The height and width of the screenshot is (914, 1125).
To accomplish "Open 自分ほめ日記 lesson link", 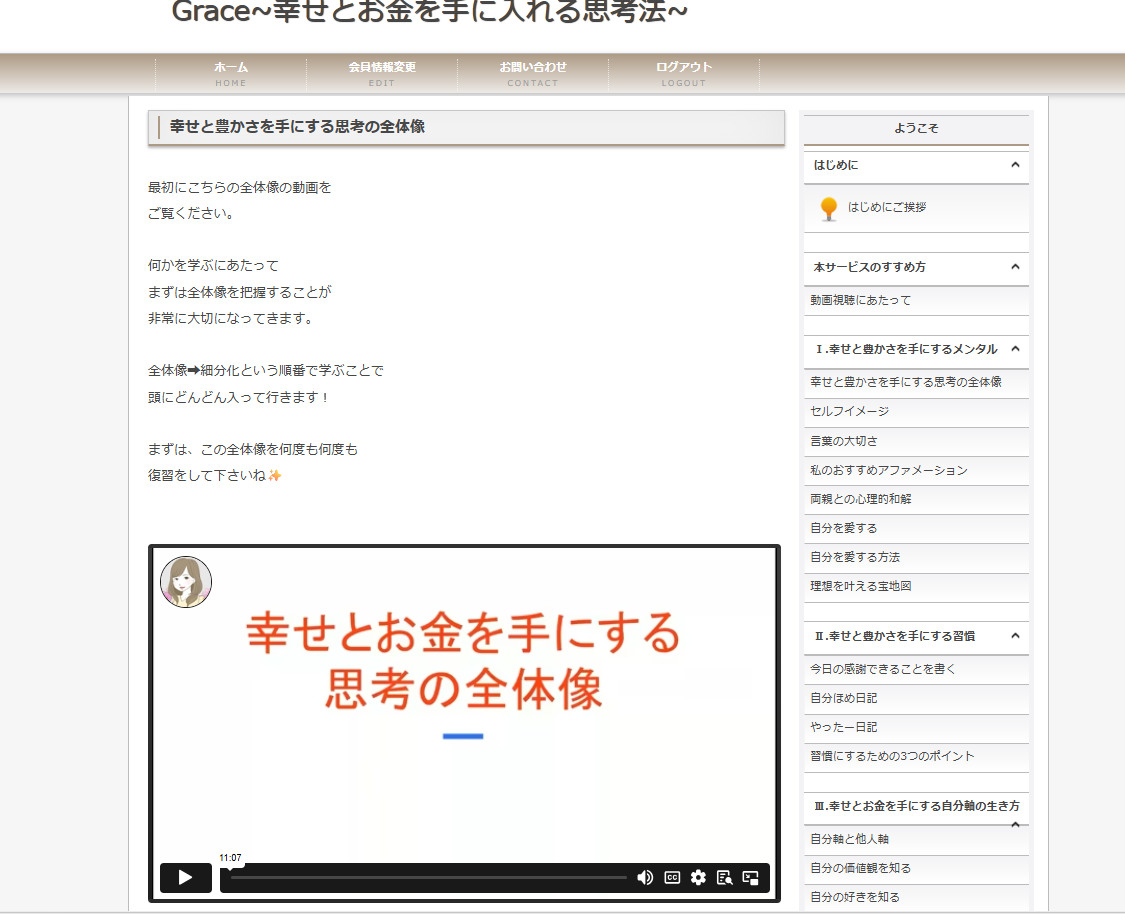I will [844, 698].
